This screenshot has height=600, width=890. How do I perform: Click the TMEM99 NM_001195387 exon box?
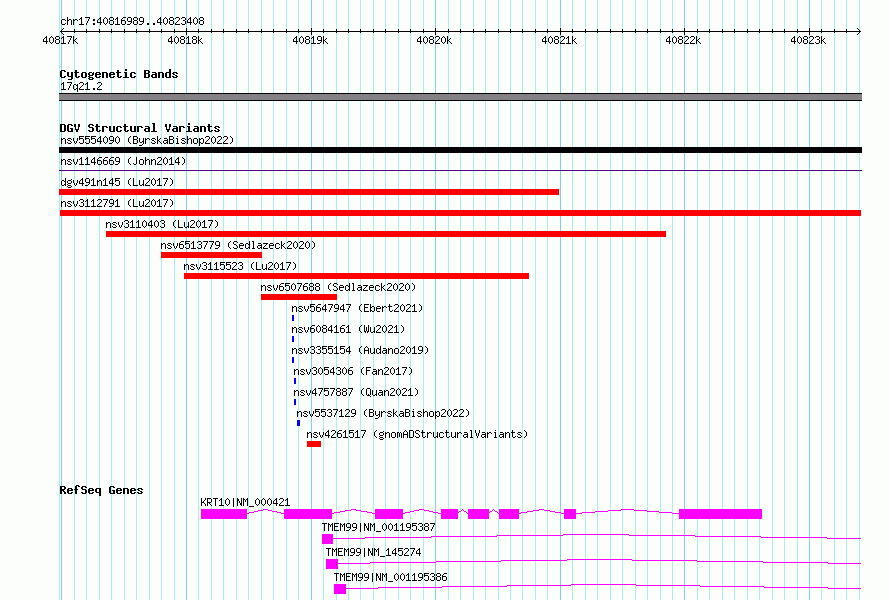(x=328, y=539)
